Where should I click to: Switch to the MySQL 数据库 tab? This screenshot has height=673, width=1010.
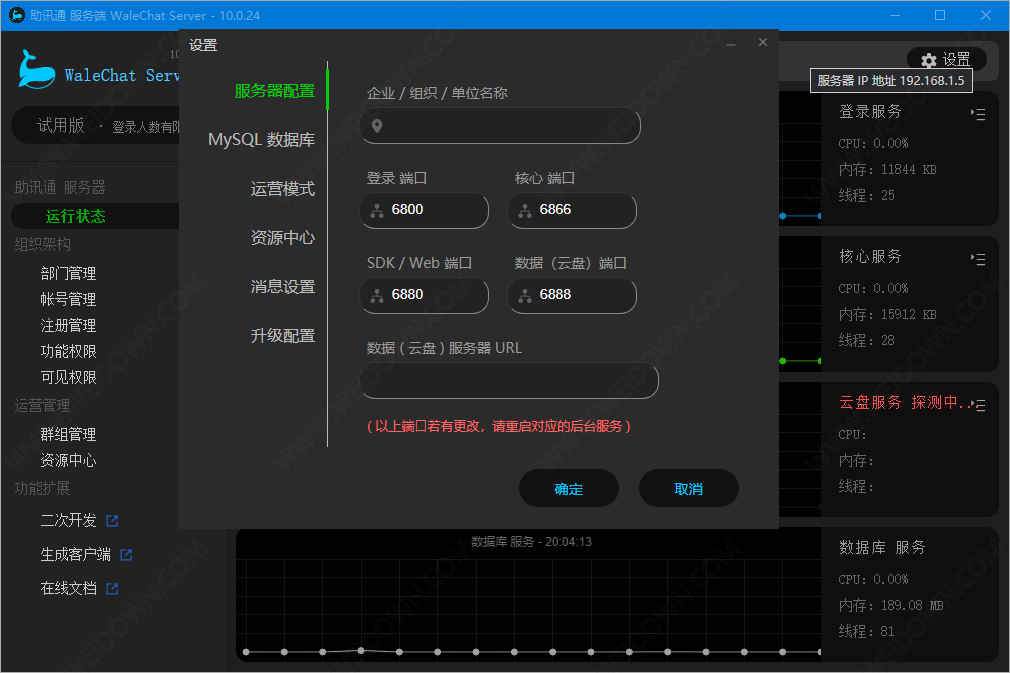262,140
